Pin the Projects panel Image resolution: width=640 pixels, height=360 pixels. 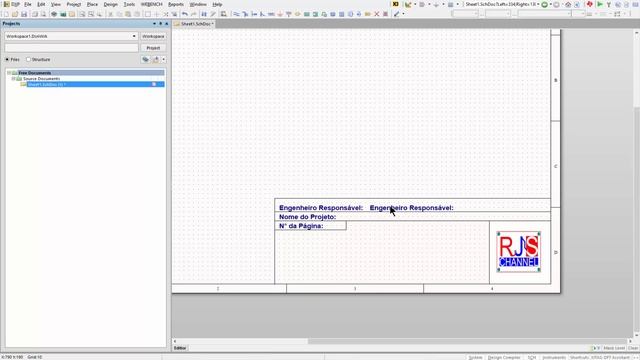160,24
